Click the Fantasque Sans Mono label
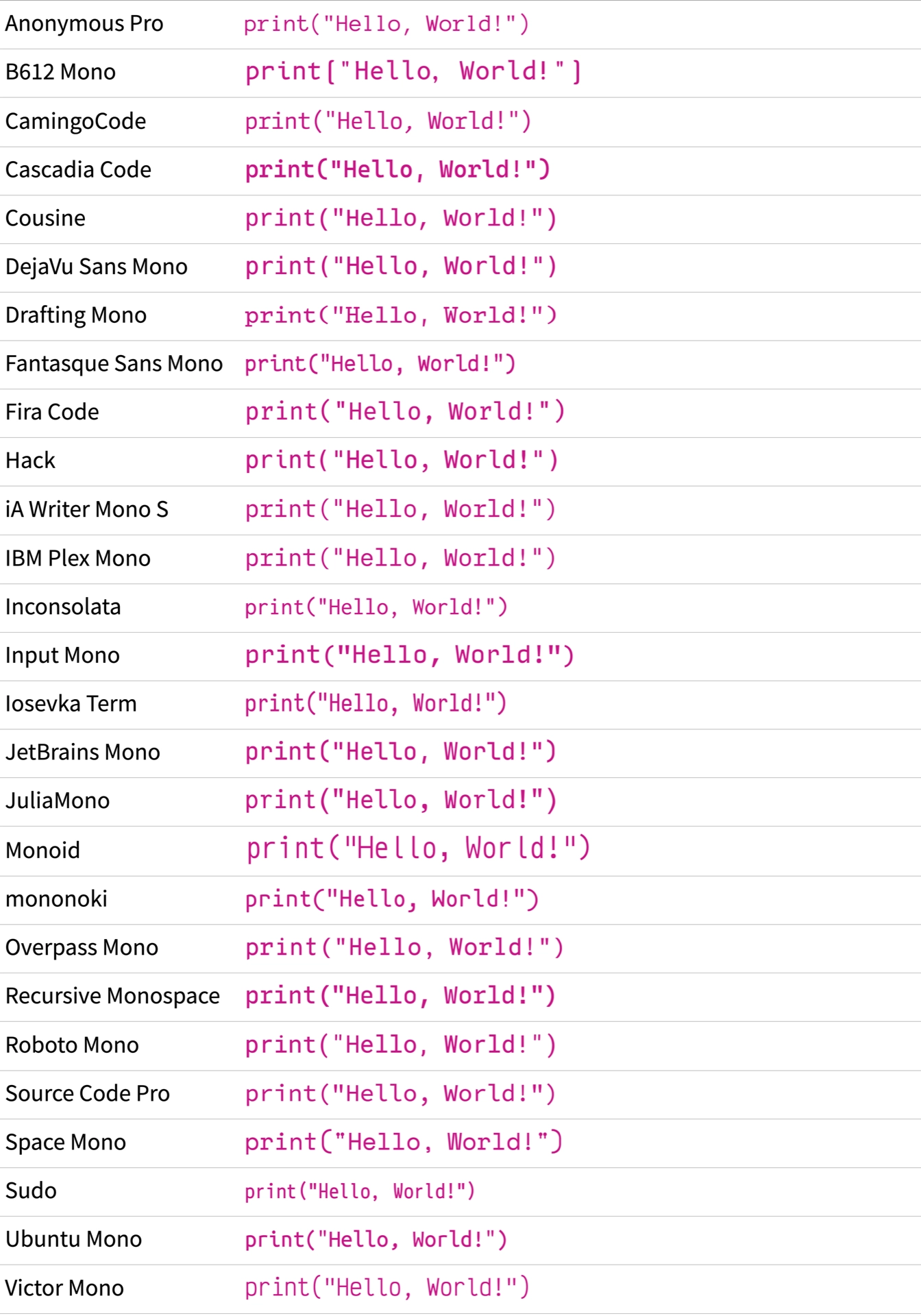 pos(114,364)
